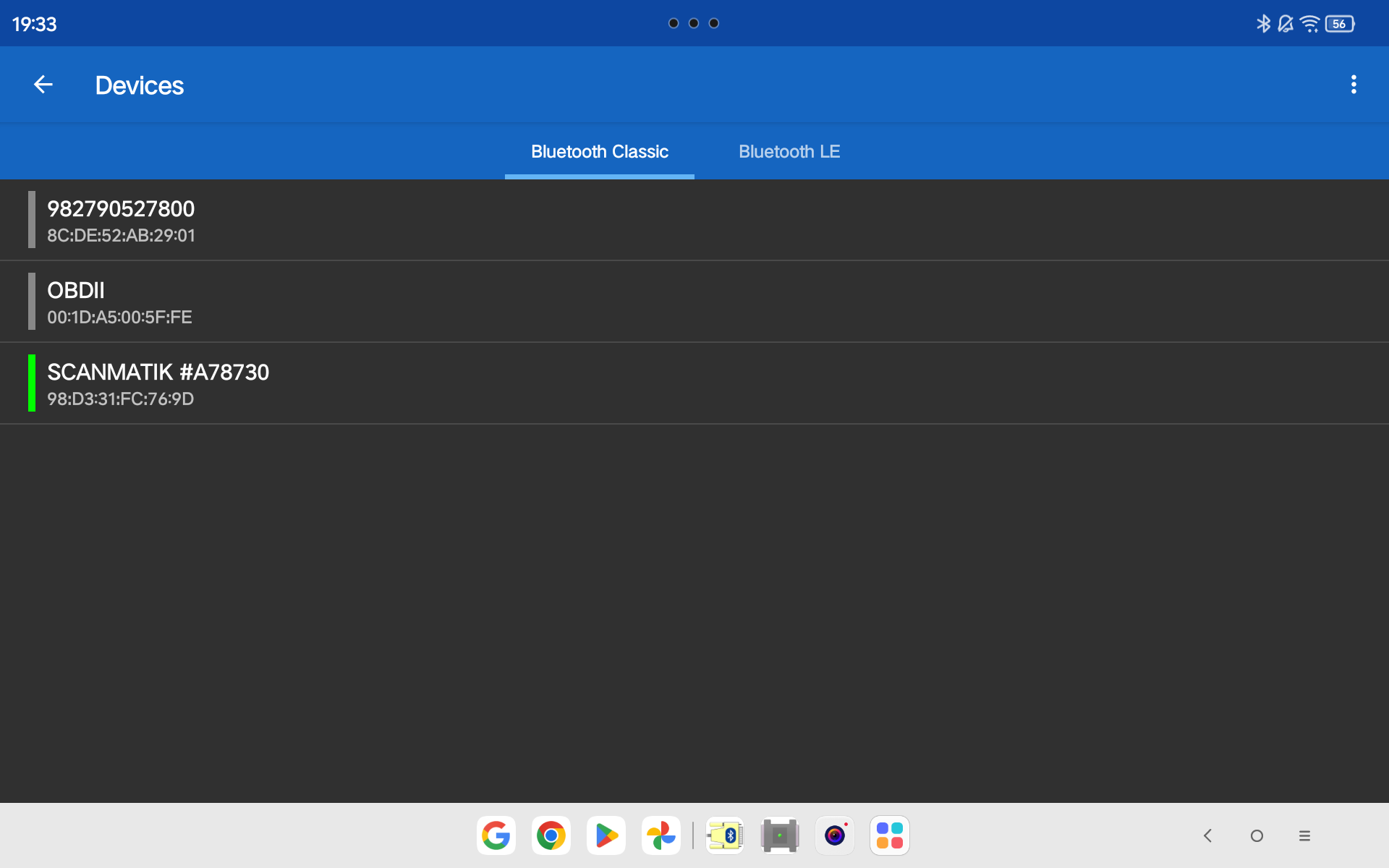Open the gray chip app icon in dock
This screenshot has width=1389, height=868.
(x=780, y=835)
